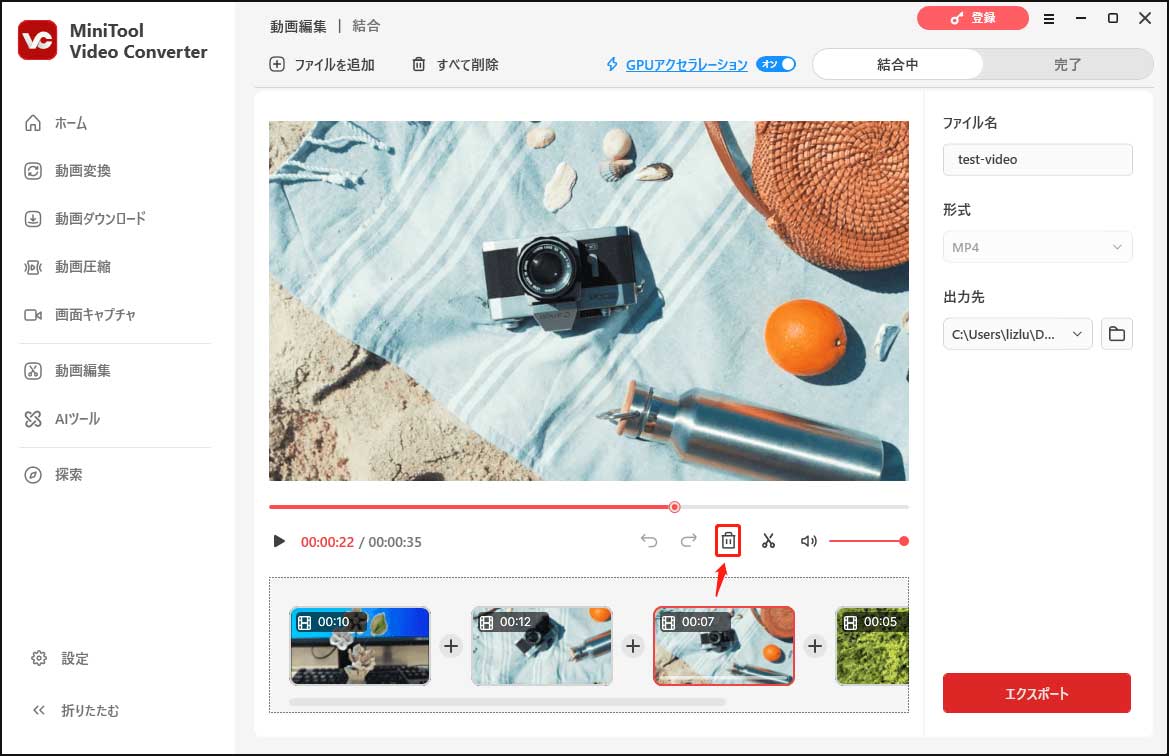Click ファイルを追加 to add files

coord(322,65)
